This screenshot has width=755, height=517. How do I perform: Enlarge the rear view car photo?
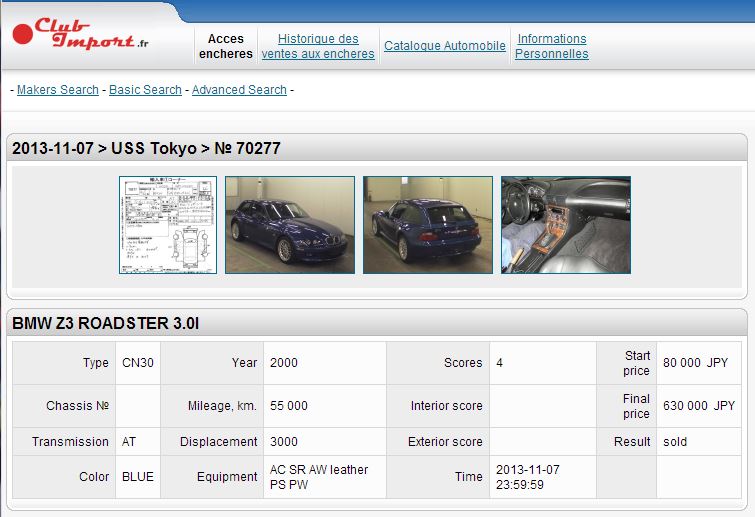click(x=428, y=225)
